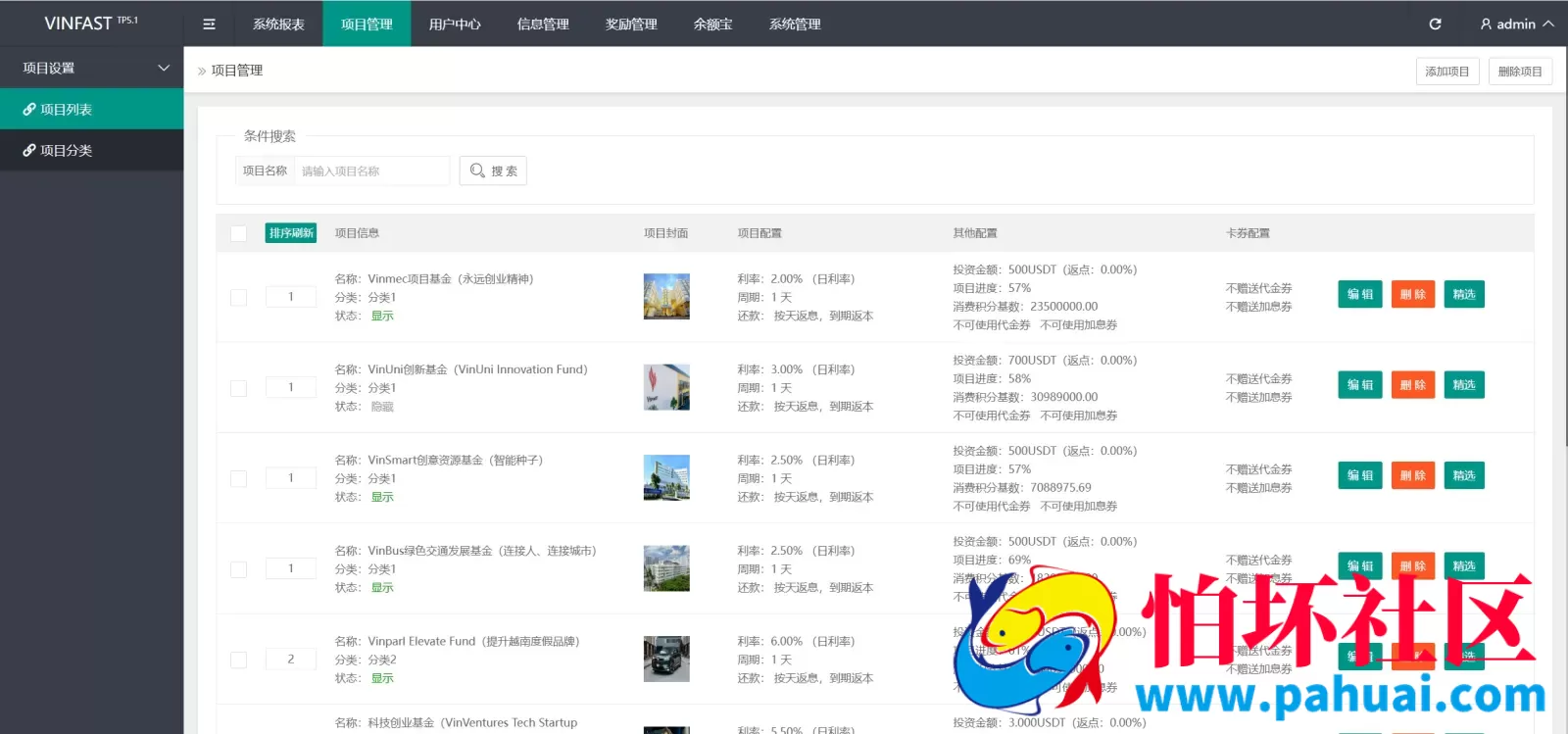Image resolution: width=1568 pixels, height=734 pixels.
Task: Open the VinBus绿色交通发展基金 cover thumbnail
Action: click(x=666, y=568)
